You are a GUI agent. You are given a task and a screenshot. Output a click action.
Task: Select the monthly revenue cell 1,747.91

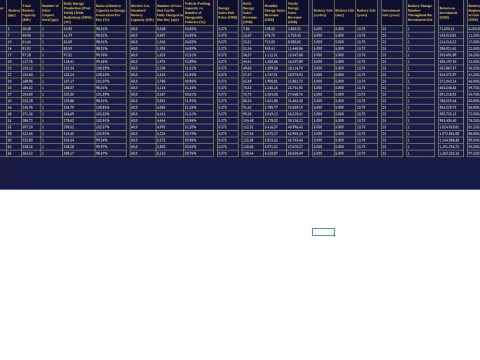pos(275,75)
